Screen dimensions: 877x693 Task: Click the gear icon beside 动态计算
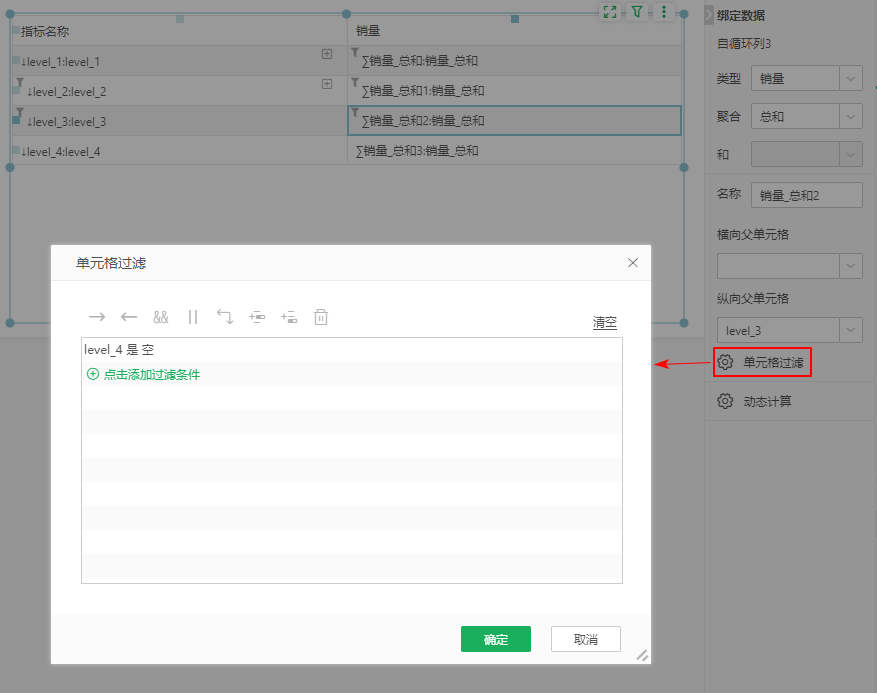coord(725,401)
